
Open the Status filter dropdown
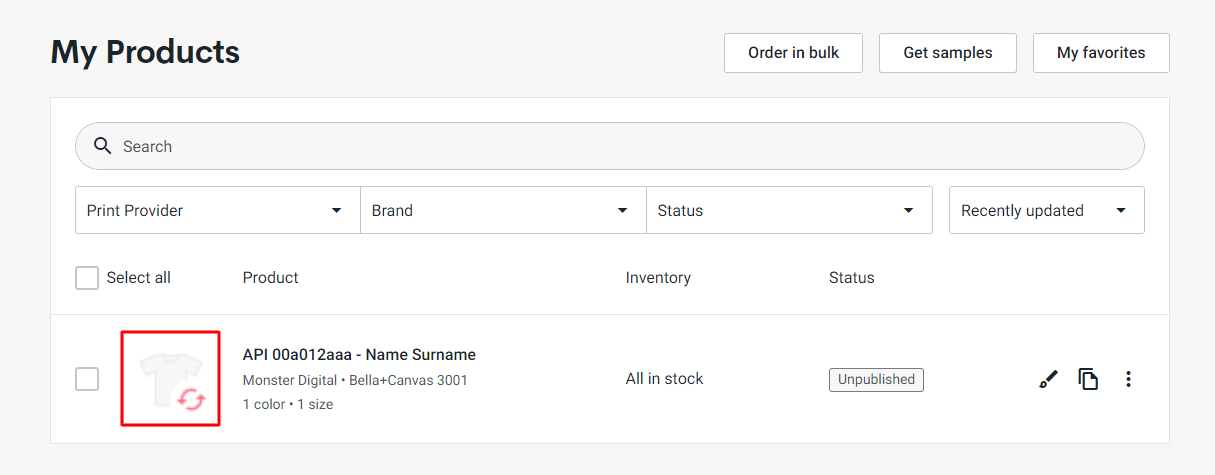click(x=789, y=210)
